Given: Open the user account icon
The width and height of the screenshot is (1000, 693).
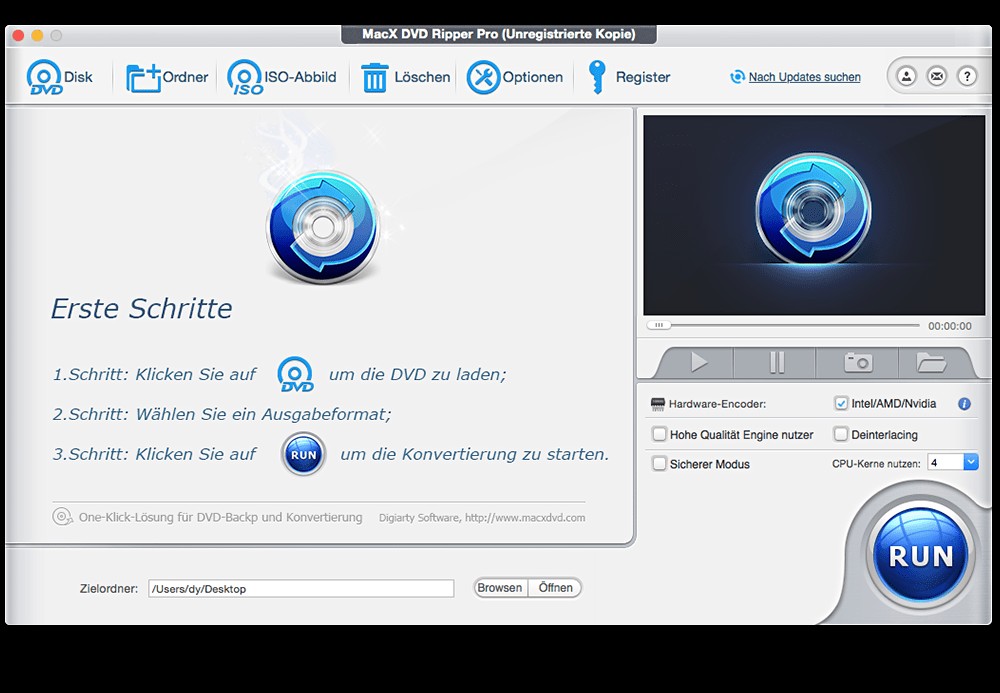Looking at the screenshot, I should pos(906,77).
